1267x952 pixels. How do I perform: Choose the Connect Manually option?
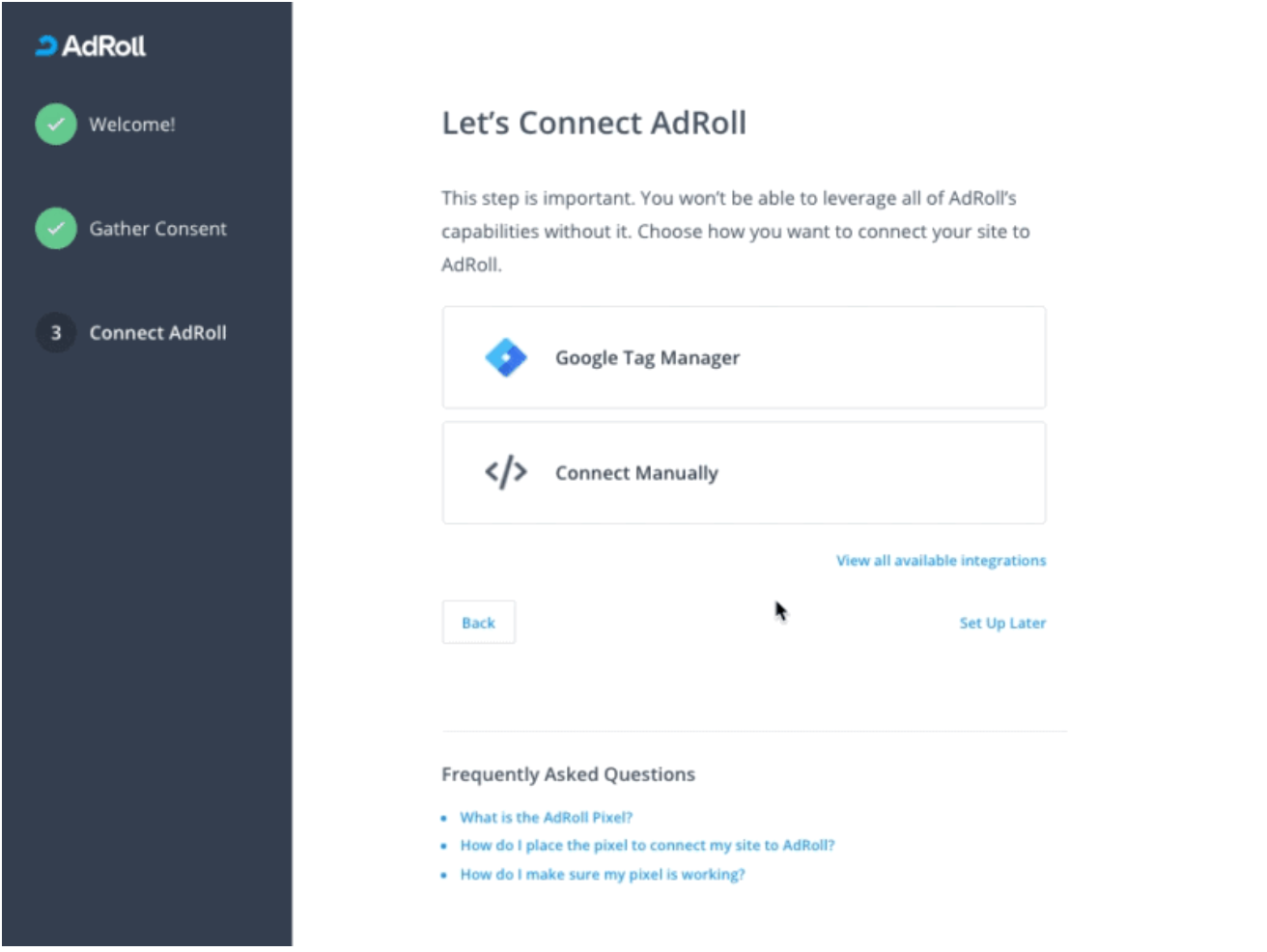[744, 472]
